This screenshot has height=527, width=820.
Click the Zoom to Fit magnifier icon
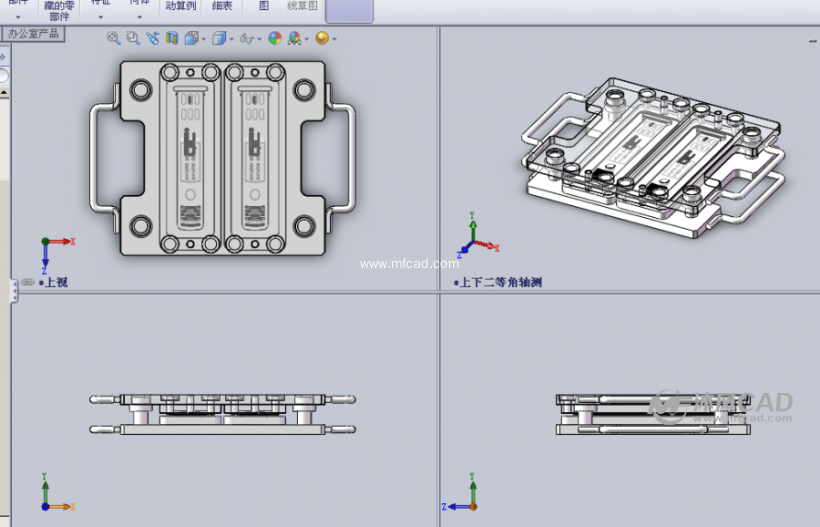114,38
